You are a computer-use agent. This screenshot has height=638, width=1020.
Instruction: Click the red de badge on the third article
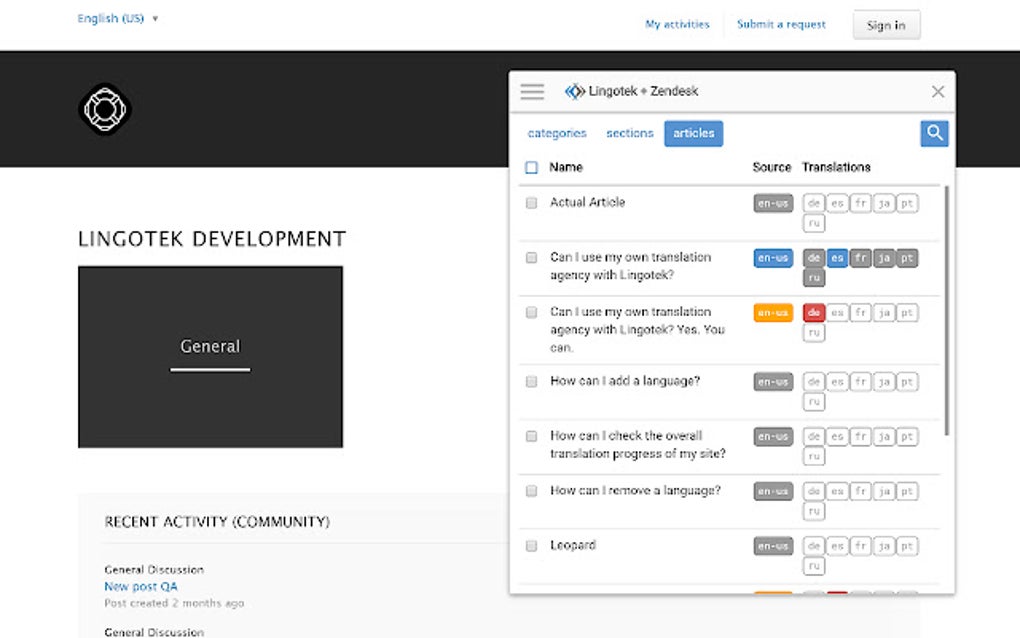(x=813, y=312)
